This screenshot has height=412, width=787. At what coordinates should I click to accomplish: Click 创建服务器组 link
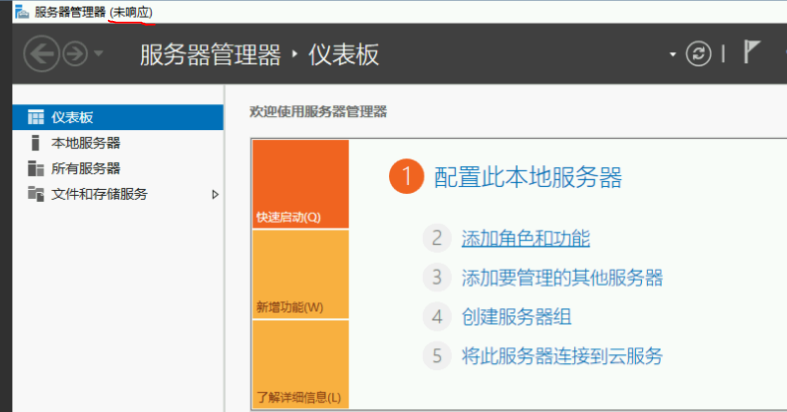pos(516,317)
